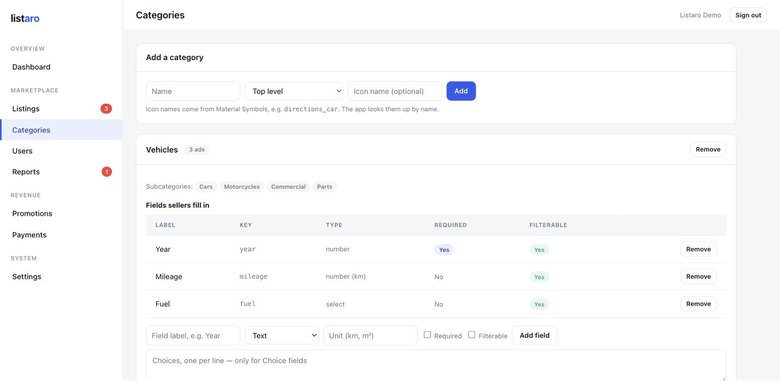Remove the Year field
This screenshot has height=381, width=780.
(x=698, y=249)
